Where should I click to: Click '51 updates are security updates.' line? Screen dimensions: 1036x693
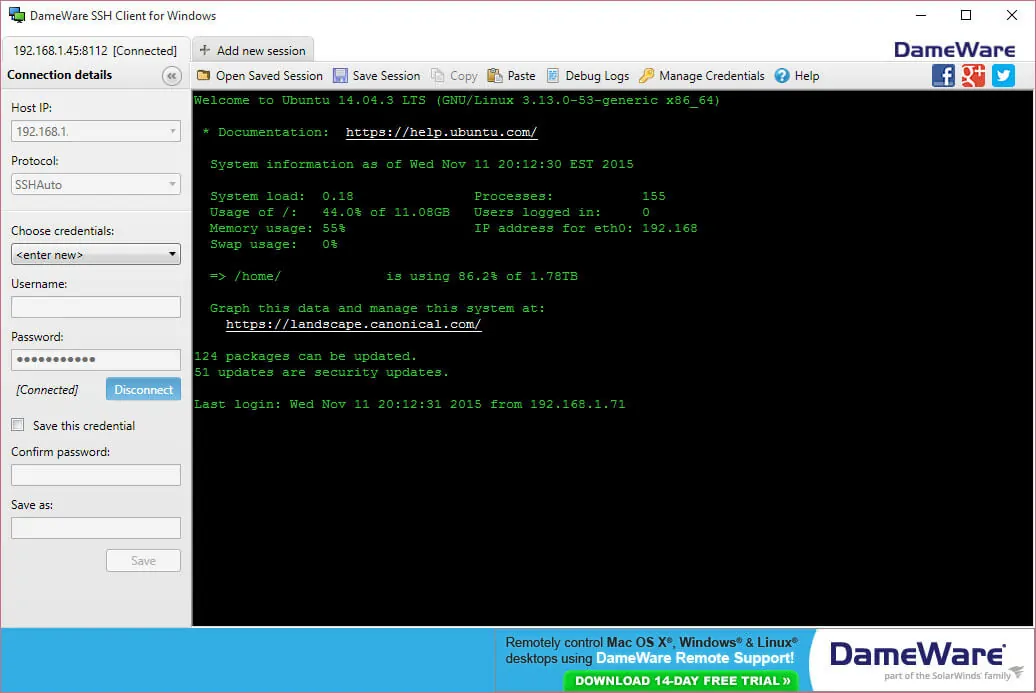coord(321,372)
